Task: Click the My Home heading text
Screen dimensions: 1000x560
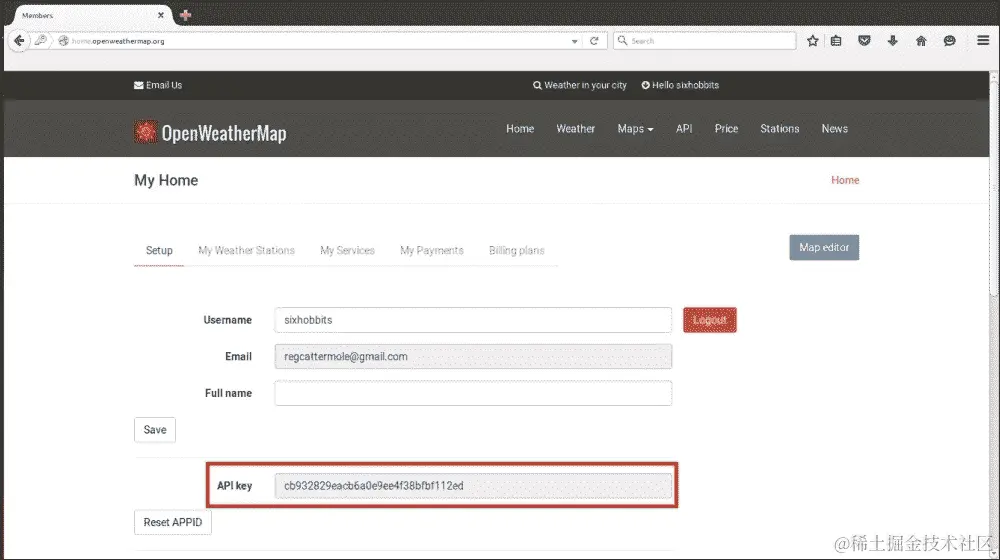Action: coord(166,181)
